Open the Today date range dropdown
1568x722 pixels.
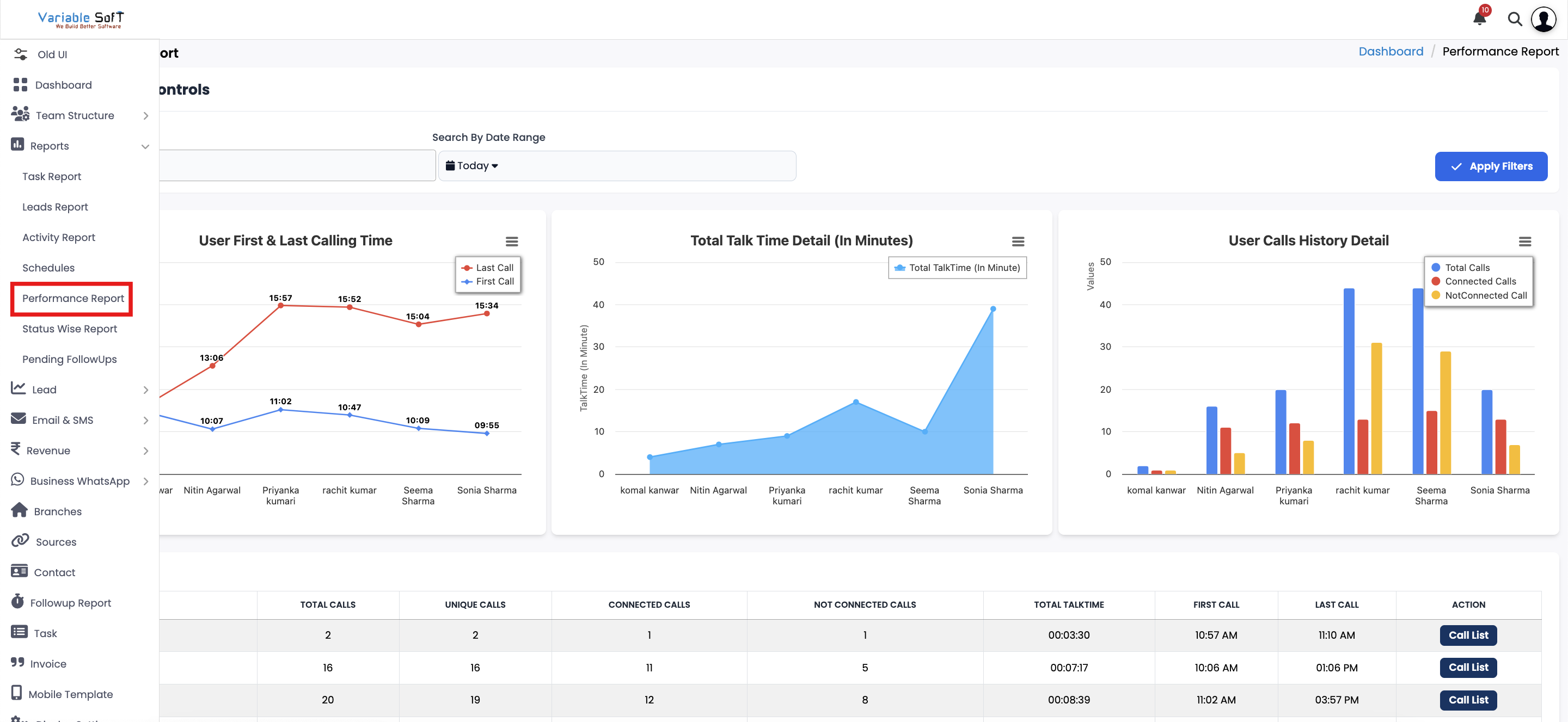(473, 165)
